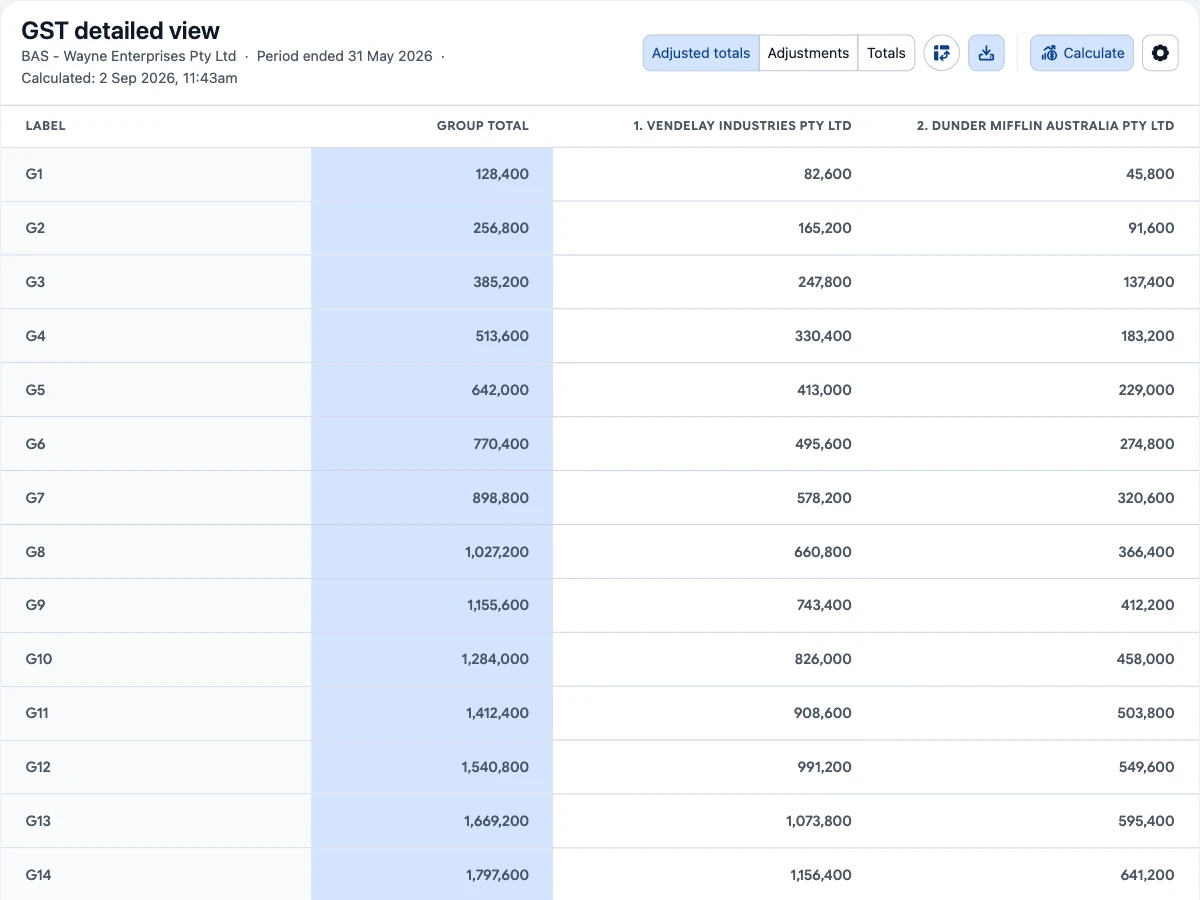Click group total 1,155,600 cell
This screenshot has width=1200, height=900.
click(x=498, y=605)
